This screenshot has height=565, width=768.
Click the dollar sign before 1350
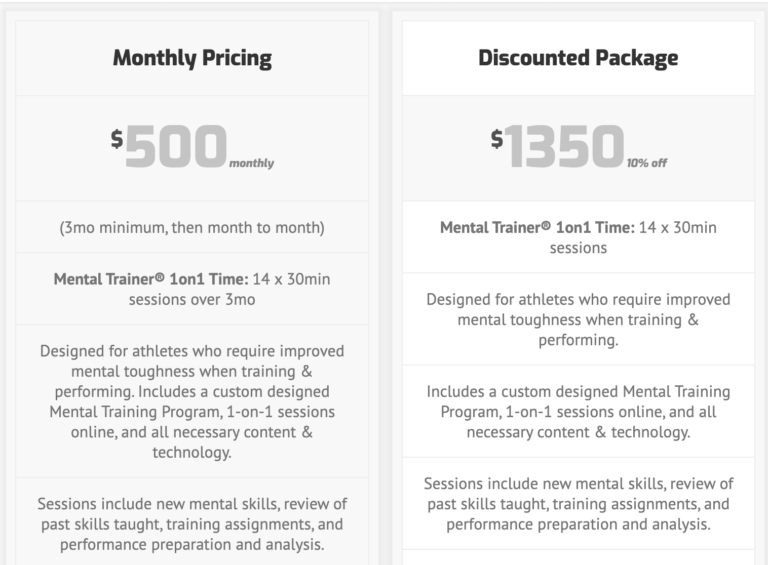coord(497,139)
